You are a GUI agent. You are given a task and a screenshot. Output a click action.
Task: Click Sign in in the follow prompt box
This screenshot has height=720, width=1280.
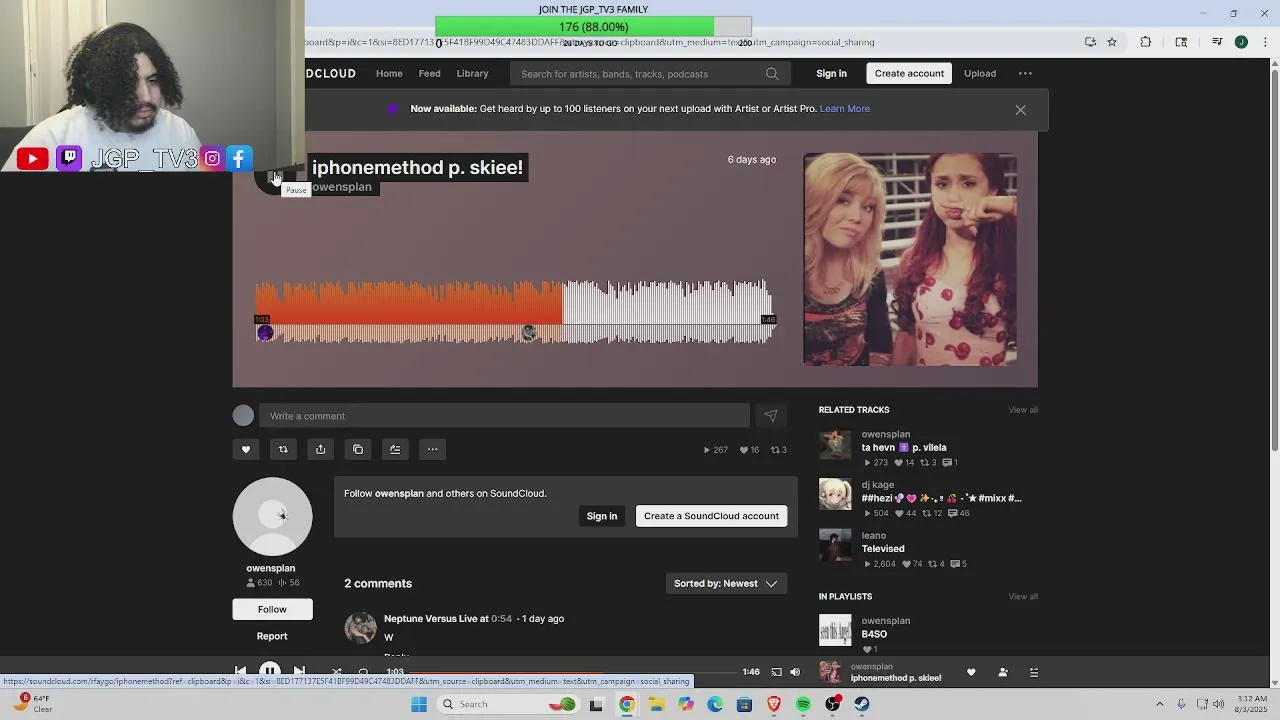[x=602, y=516]
